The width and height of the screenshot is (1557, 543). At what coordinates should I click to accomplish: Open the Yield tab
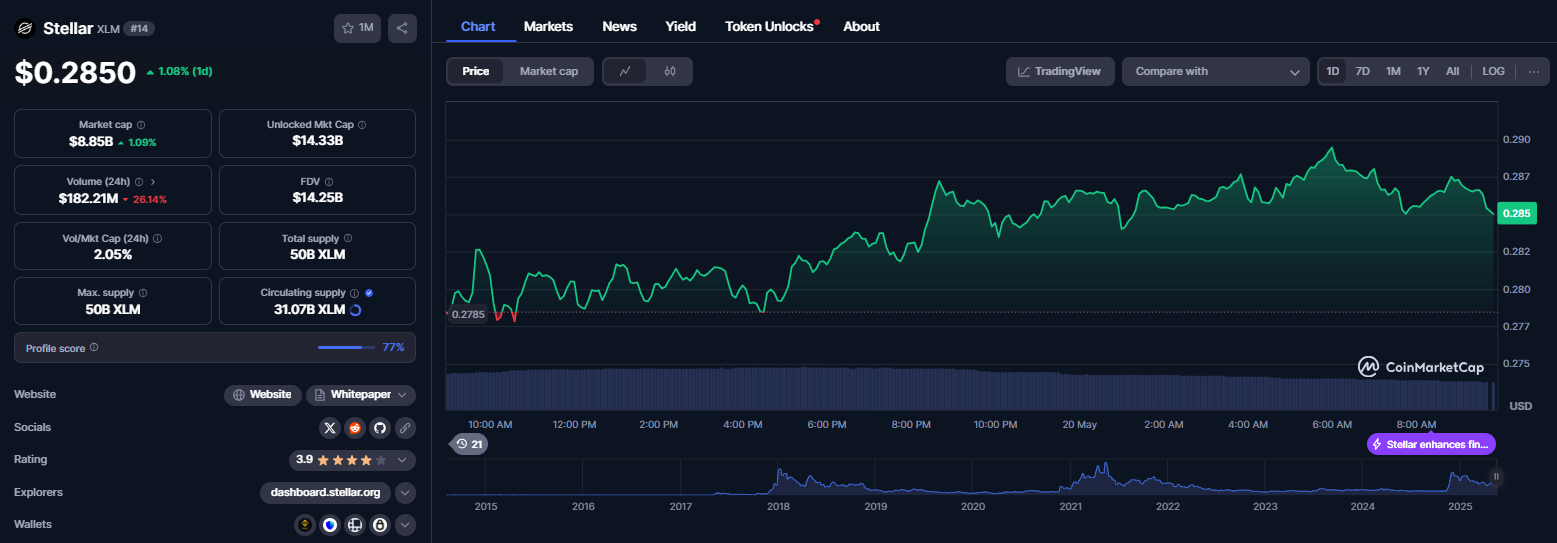681,26
